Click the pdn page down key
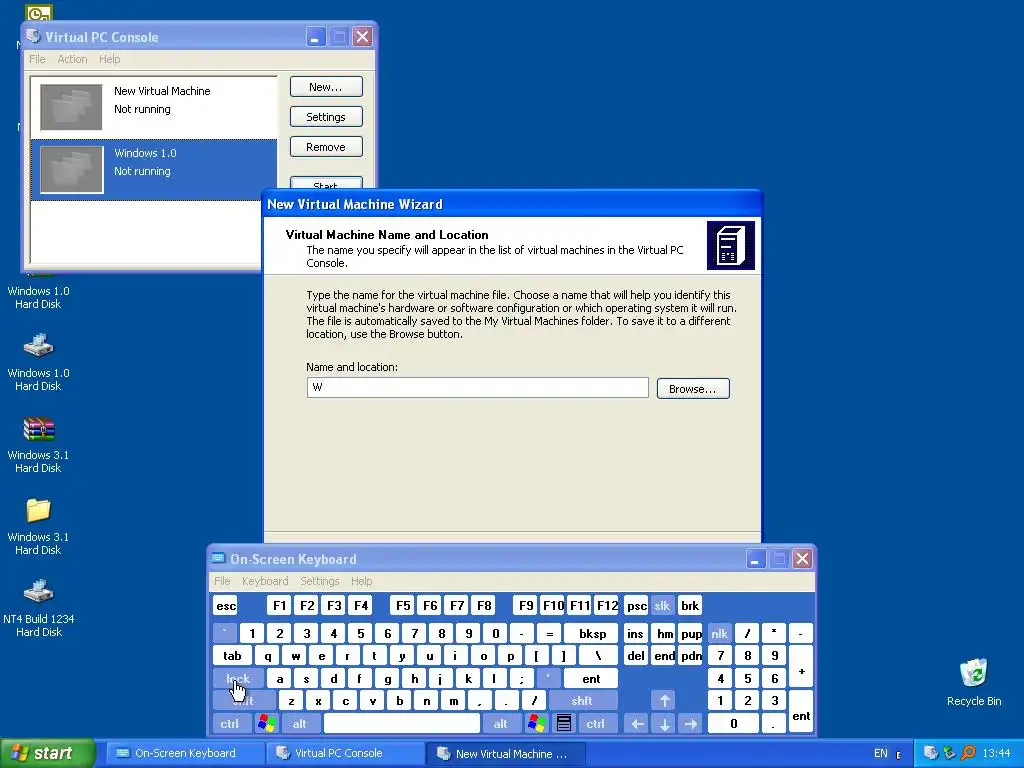The height and width of the screenshot is (768, 1024). coord(691,656)
